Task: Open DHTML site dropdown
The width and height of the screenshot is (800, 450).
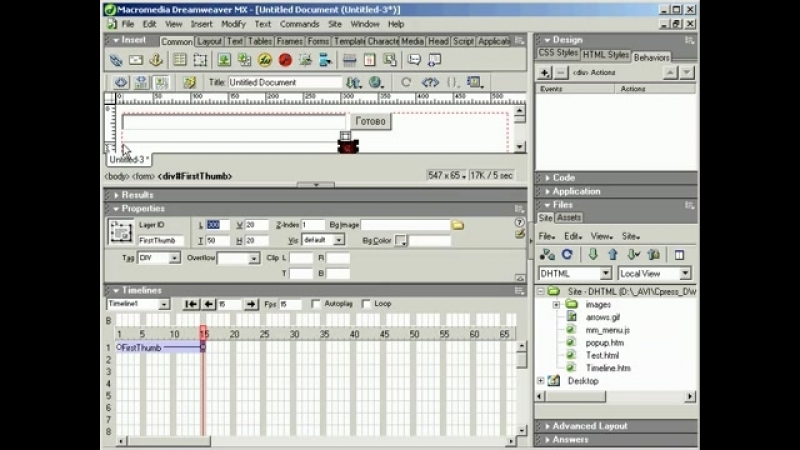Action: click(x=605, y=274)
